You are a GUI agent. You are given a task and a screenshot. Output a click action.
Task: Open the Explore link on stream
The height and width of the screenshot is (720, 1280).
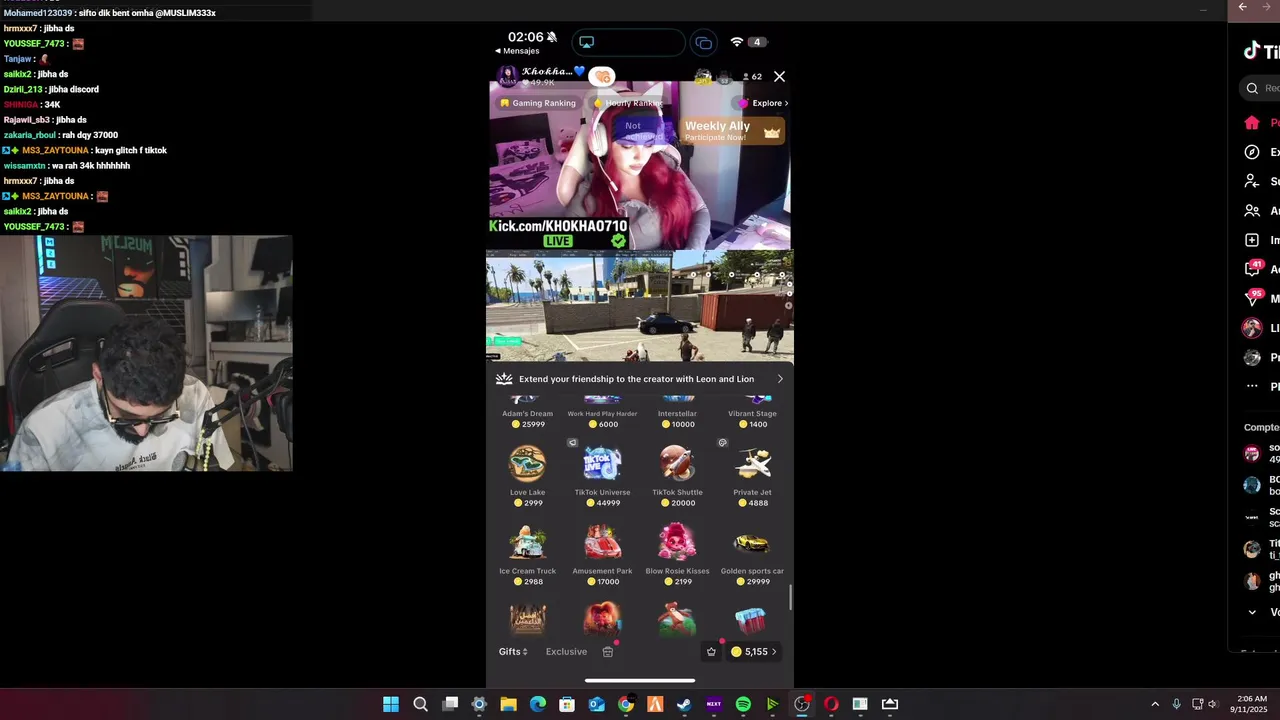765,103
